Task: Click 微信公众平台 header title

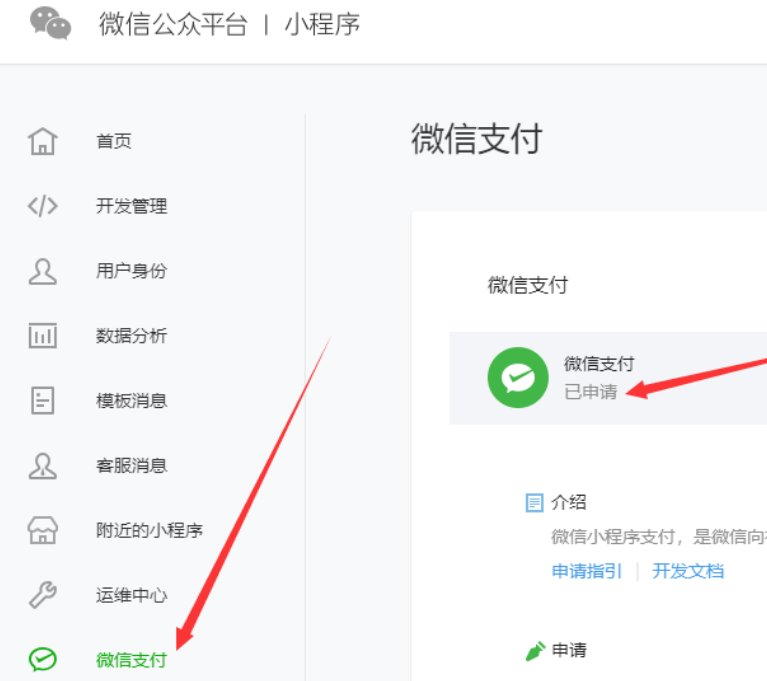Action: [173, 23]
